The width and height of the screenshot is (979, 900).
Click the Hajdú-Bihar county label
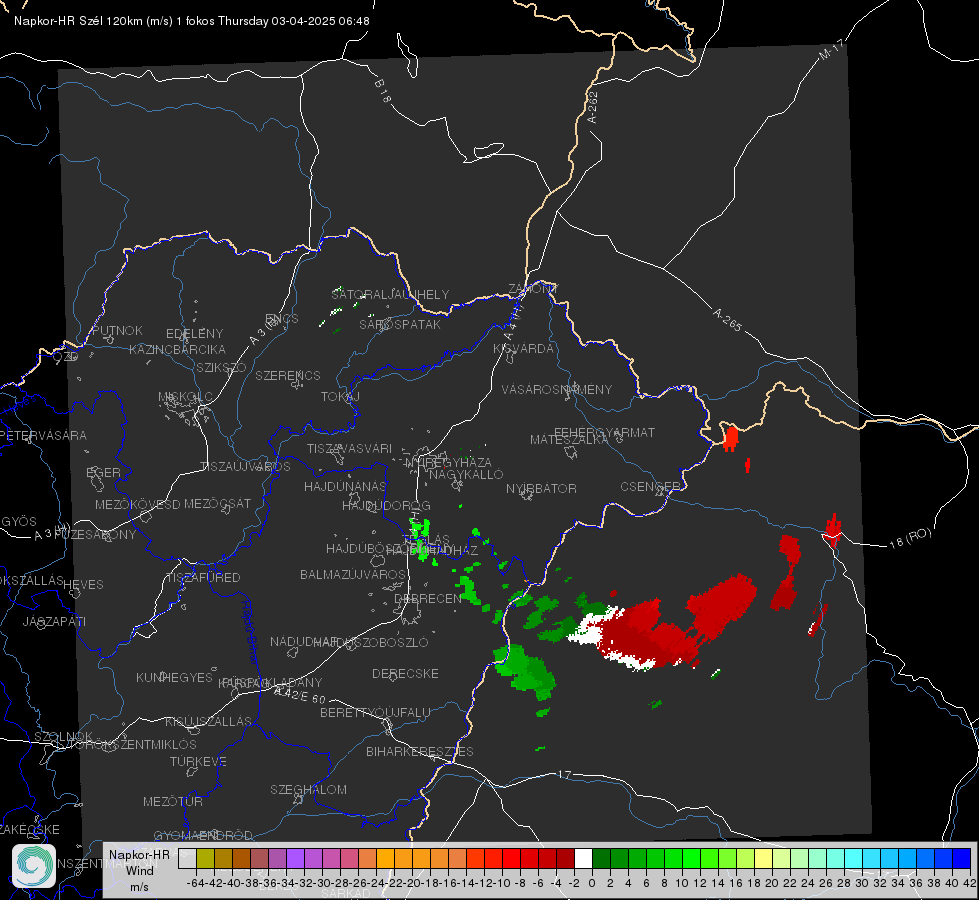pos(249,632)
